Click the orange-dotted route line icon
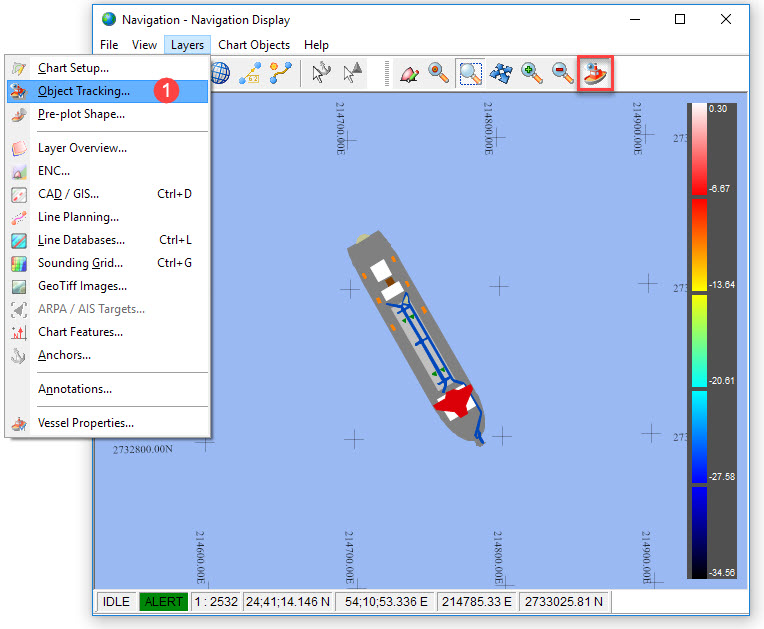764x629 pixels. [281, 73]
